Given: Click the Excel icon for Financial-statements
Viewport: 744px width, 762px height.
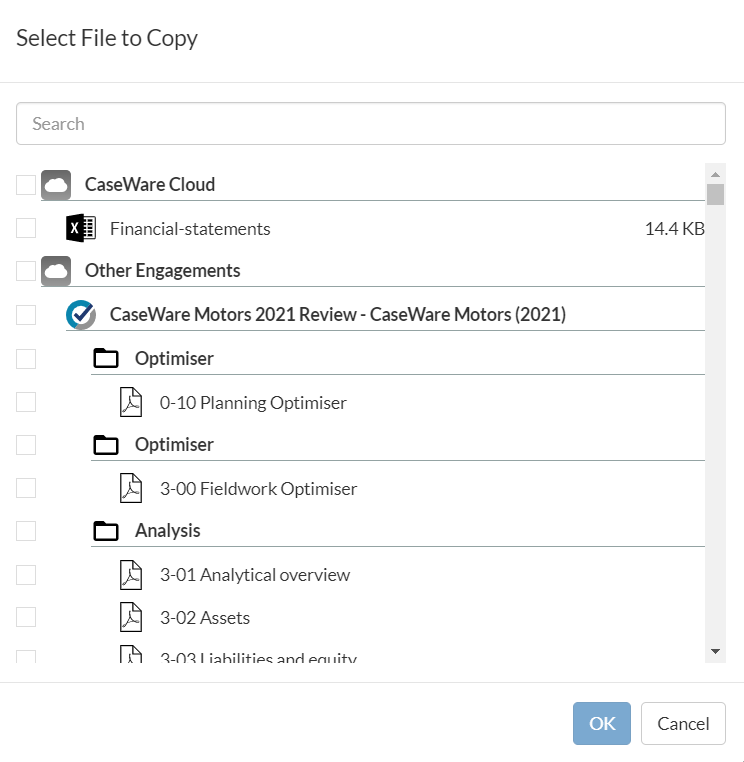Looking at the screenshot, I should (x=80, y=228).
